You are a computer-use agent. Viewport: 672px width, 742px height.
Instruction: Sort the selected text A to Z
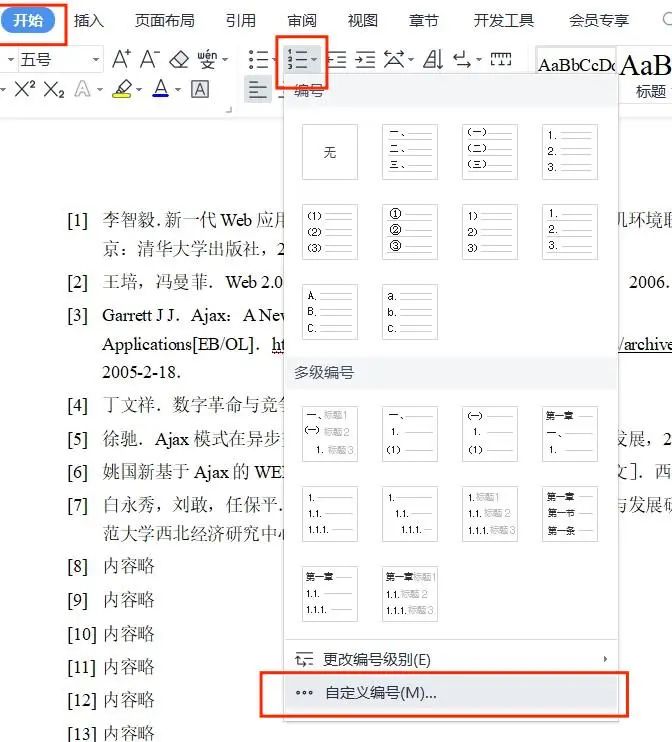pos(433,60)
